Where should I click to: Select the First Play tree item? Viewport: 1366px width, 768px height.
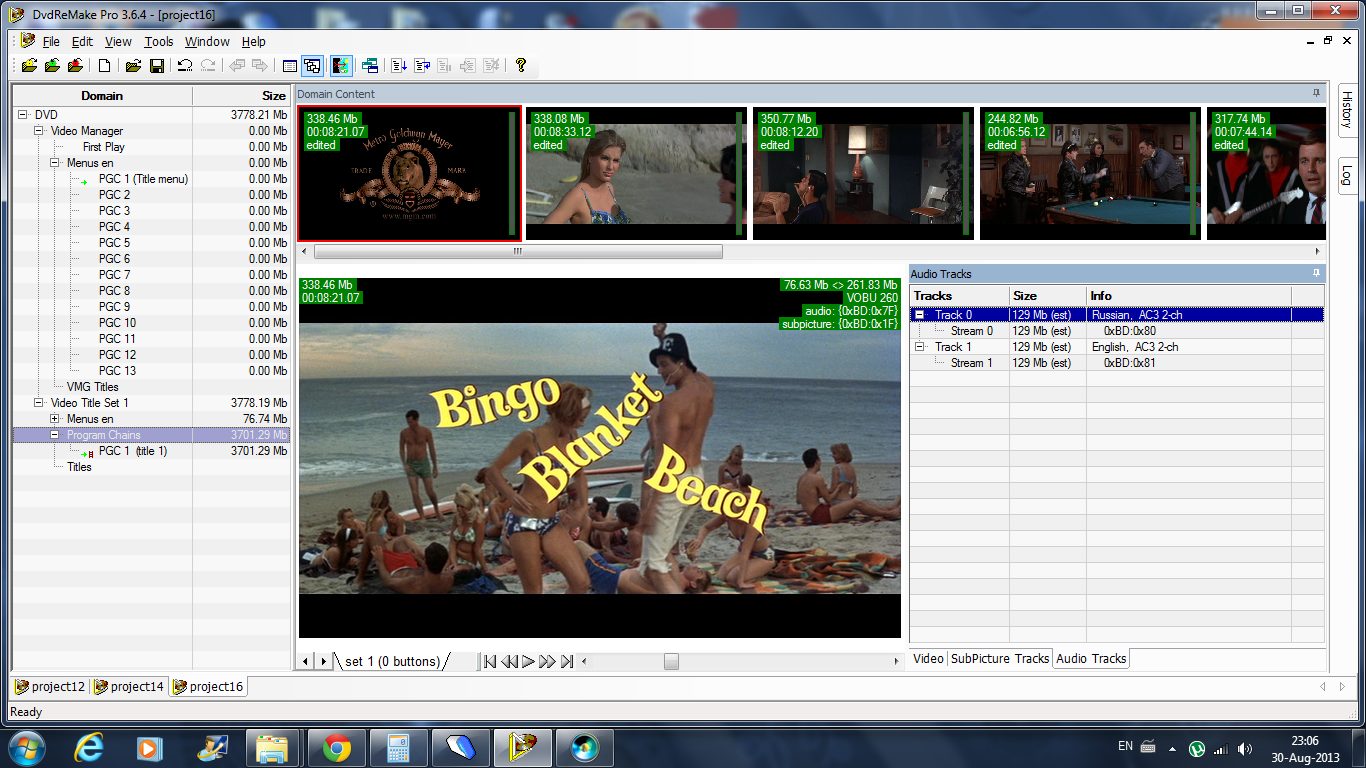click(x=103, y=147)
